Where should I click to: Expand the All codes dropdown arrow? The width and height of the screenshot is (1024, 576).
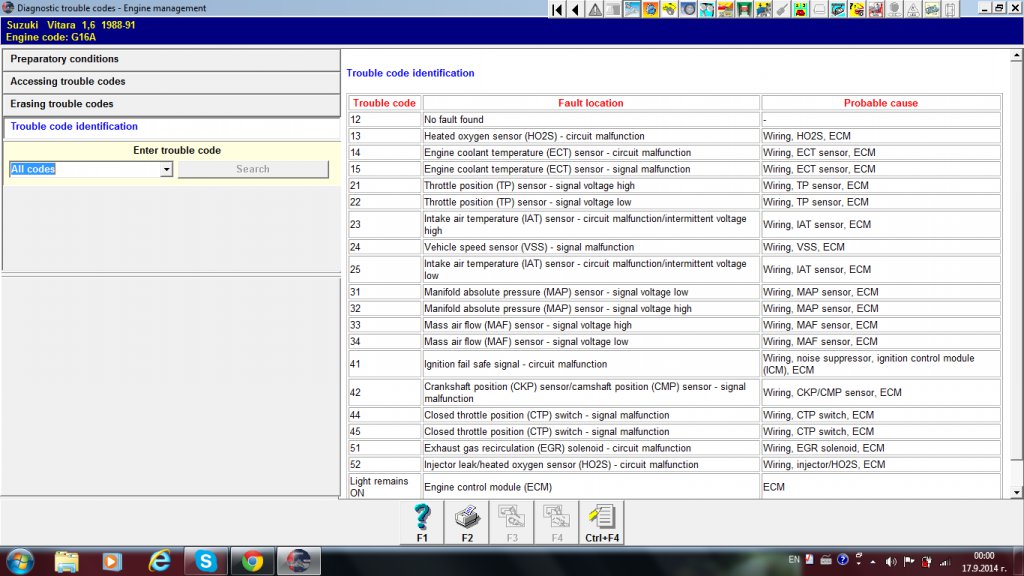click(166, 170)
